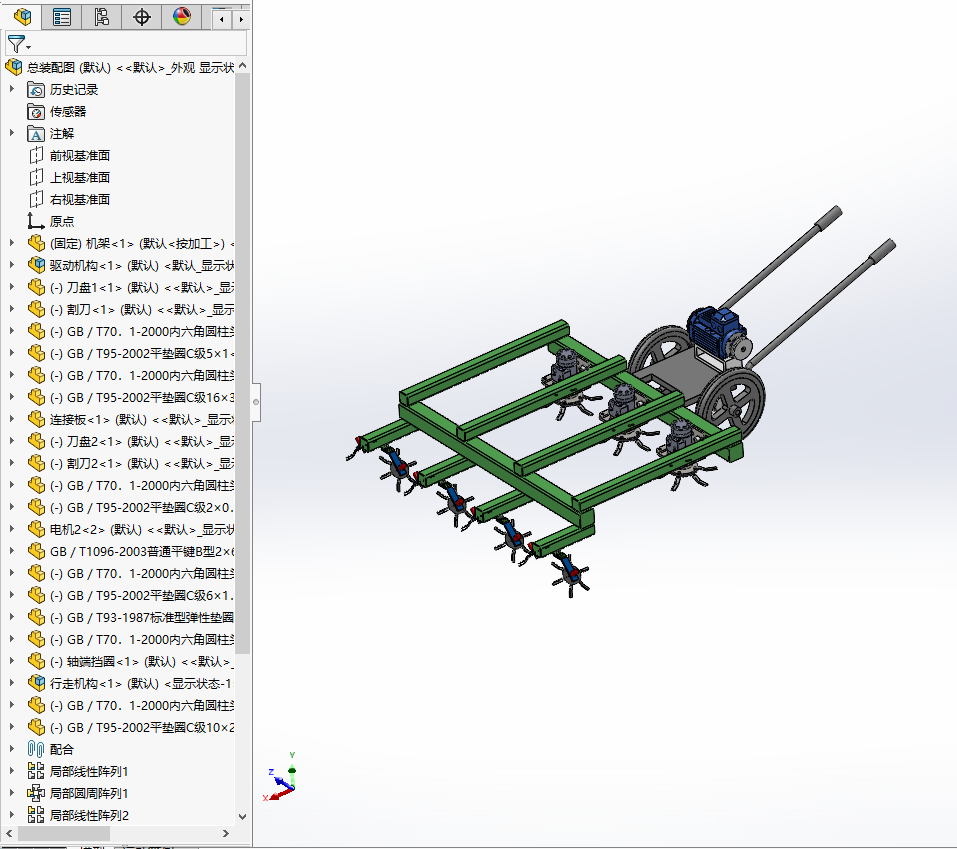Viewport: 957px width, 849px height.
Task: Click the 历史记录 folder icon
Action: click(x=36, y=90)
